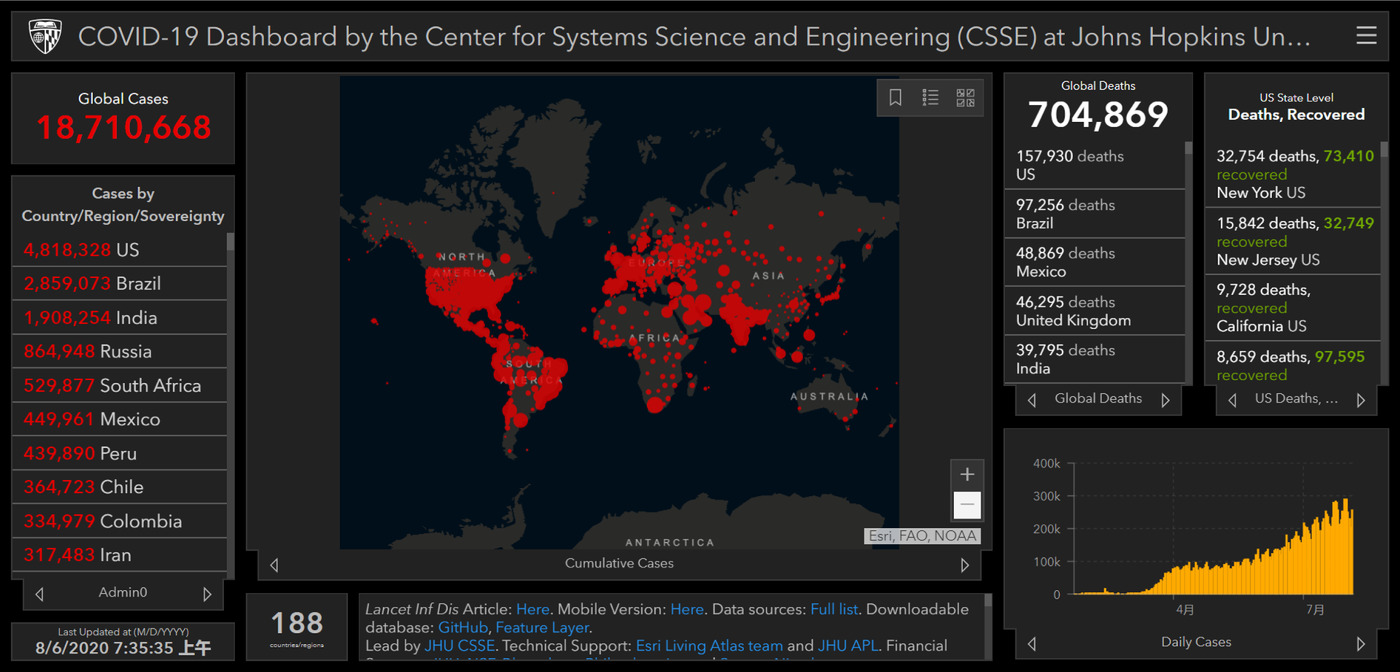Select 157,930 deaths US entry
This screenshot has height=672, width=1400.
point(1094,165)
